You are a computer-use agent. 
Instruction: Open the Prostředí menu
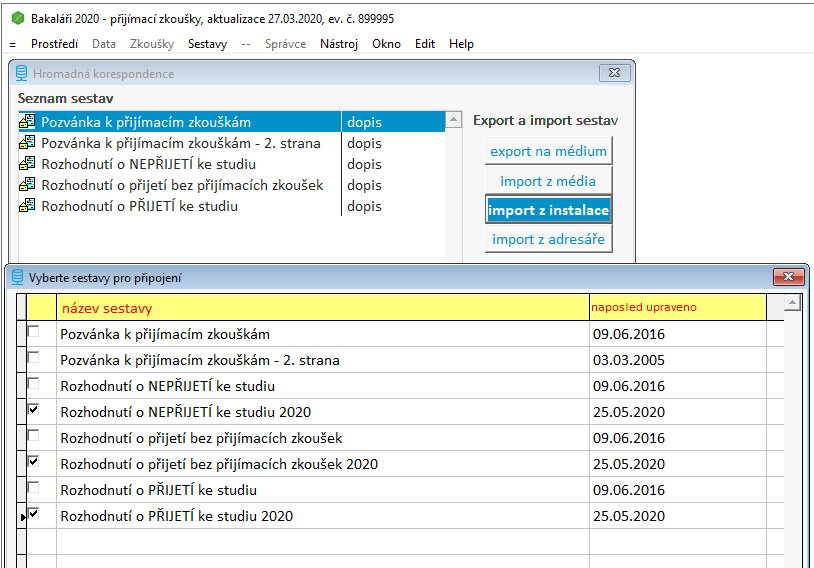click(x=54, y=44)
